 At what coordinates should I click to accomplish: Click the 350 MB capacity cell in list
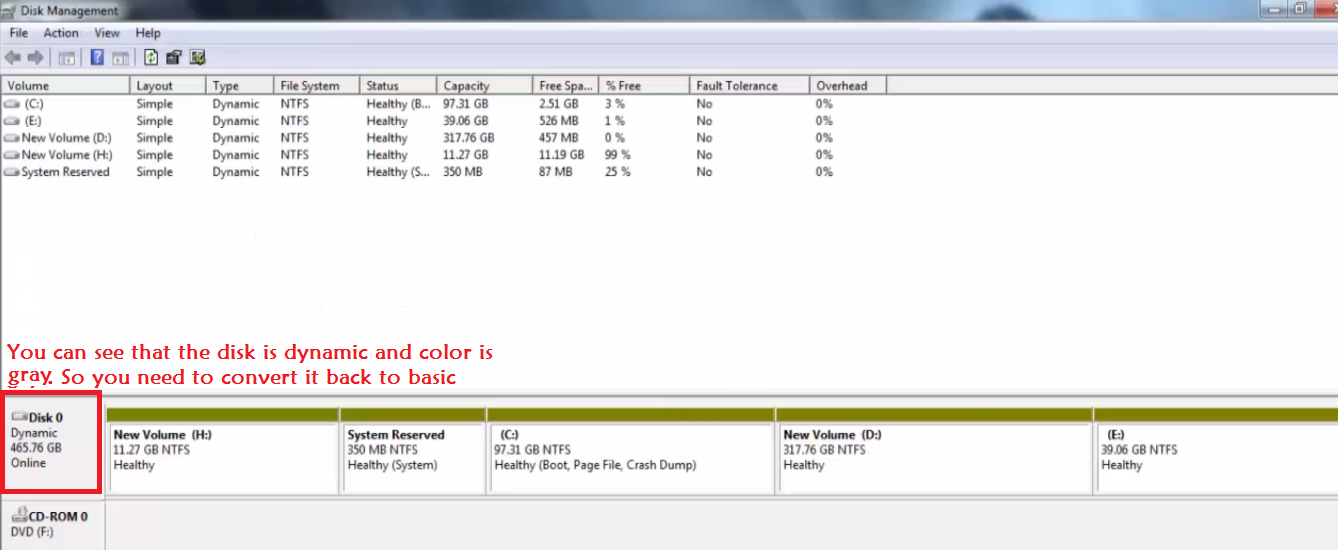coord(462,172)
